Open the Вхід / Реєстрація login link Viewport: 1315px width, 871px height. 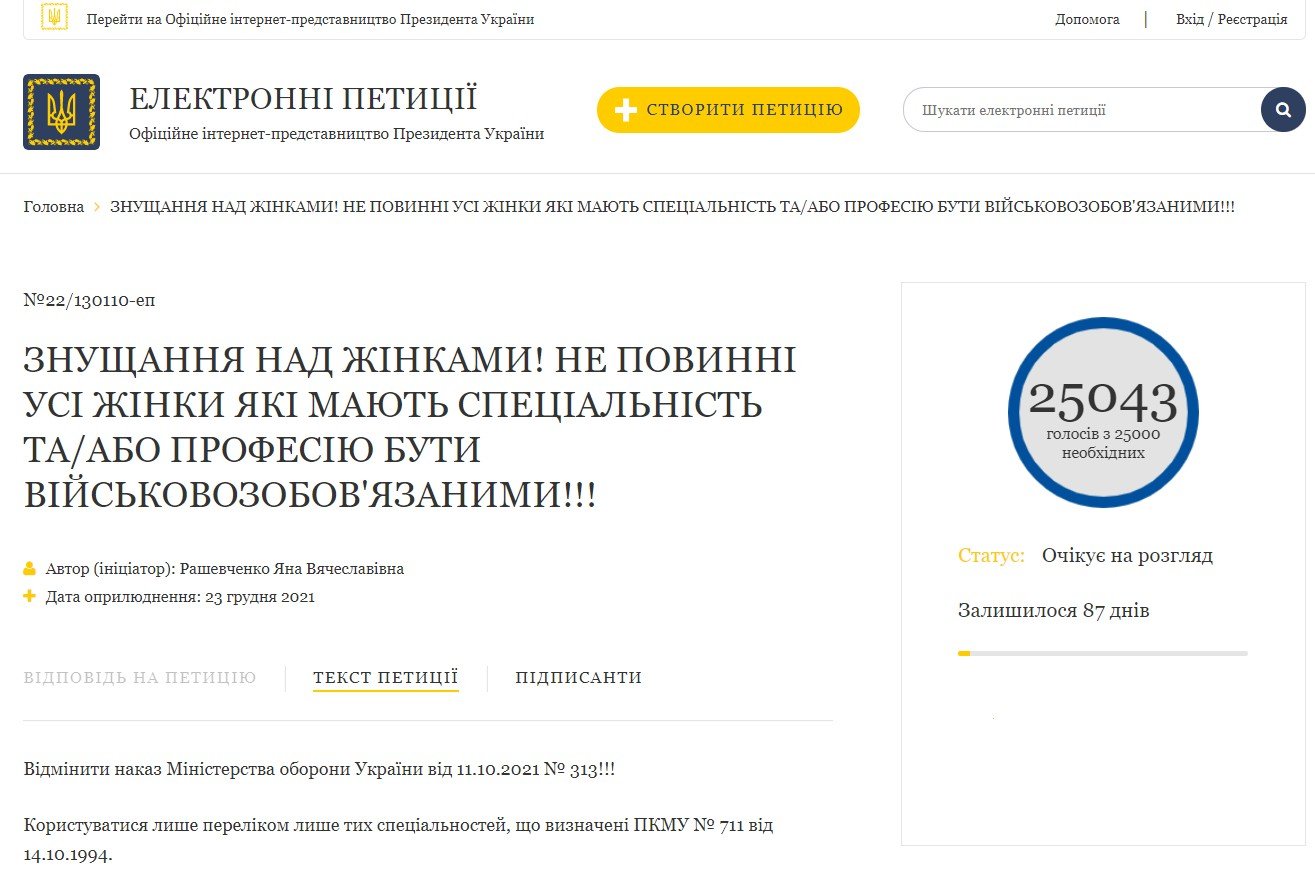click(x=1231, y=19)
